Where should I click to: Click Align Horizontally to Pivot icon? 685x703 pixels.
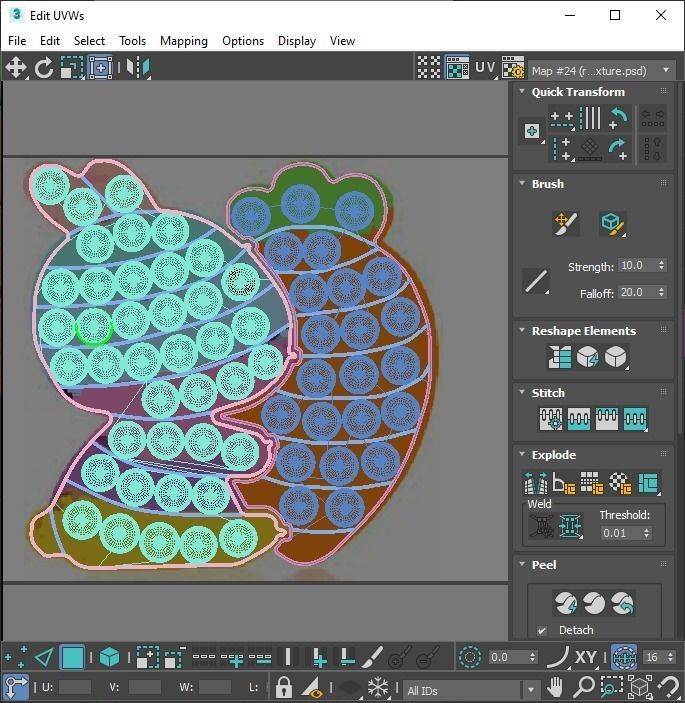point(562,118)
